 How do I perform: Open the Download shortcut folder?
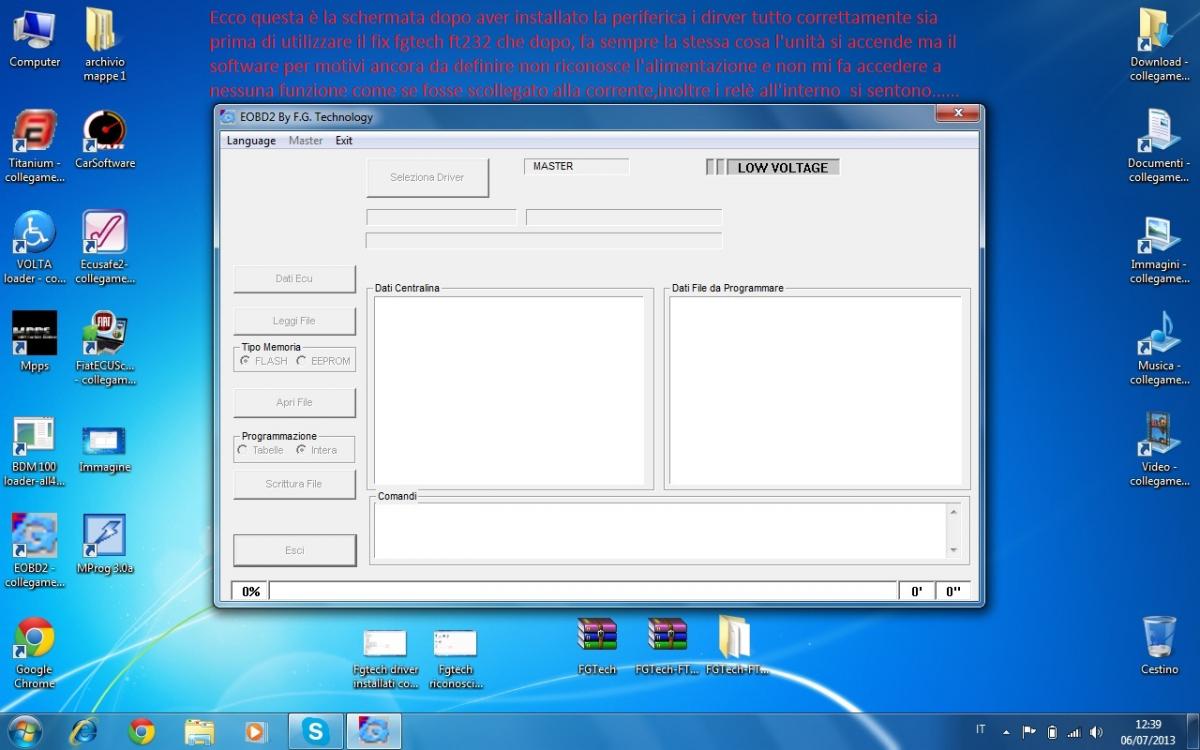click(1158, 44)
